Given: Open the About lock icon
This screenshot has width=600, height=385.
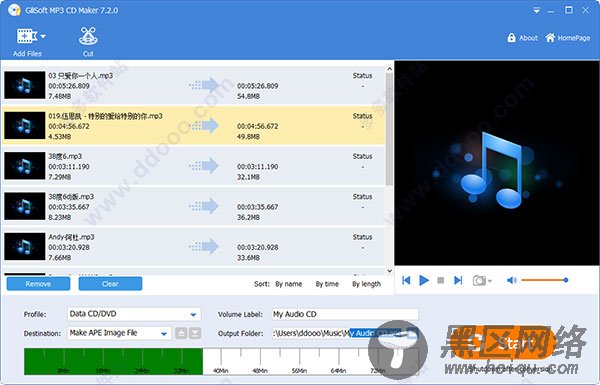Looking at the screenshot, I should [511, 38].
